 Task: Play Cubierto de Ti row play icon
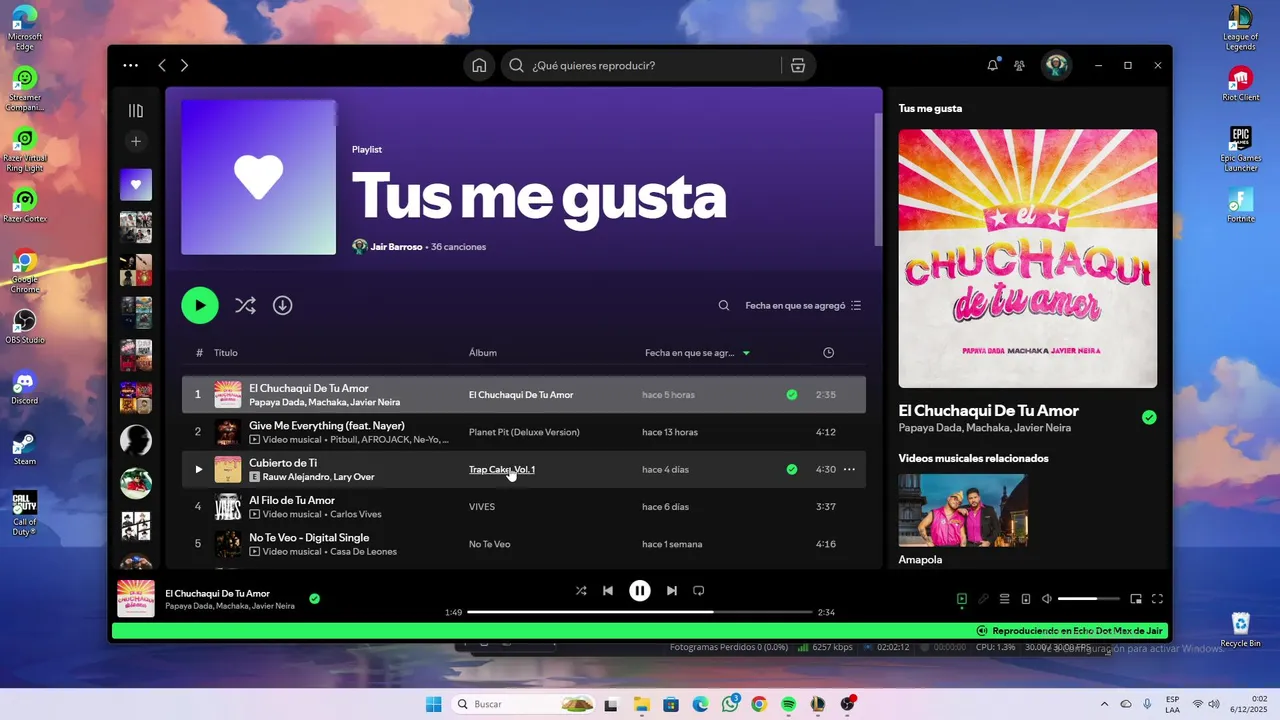point(198,469)
